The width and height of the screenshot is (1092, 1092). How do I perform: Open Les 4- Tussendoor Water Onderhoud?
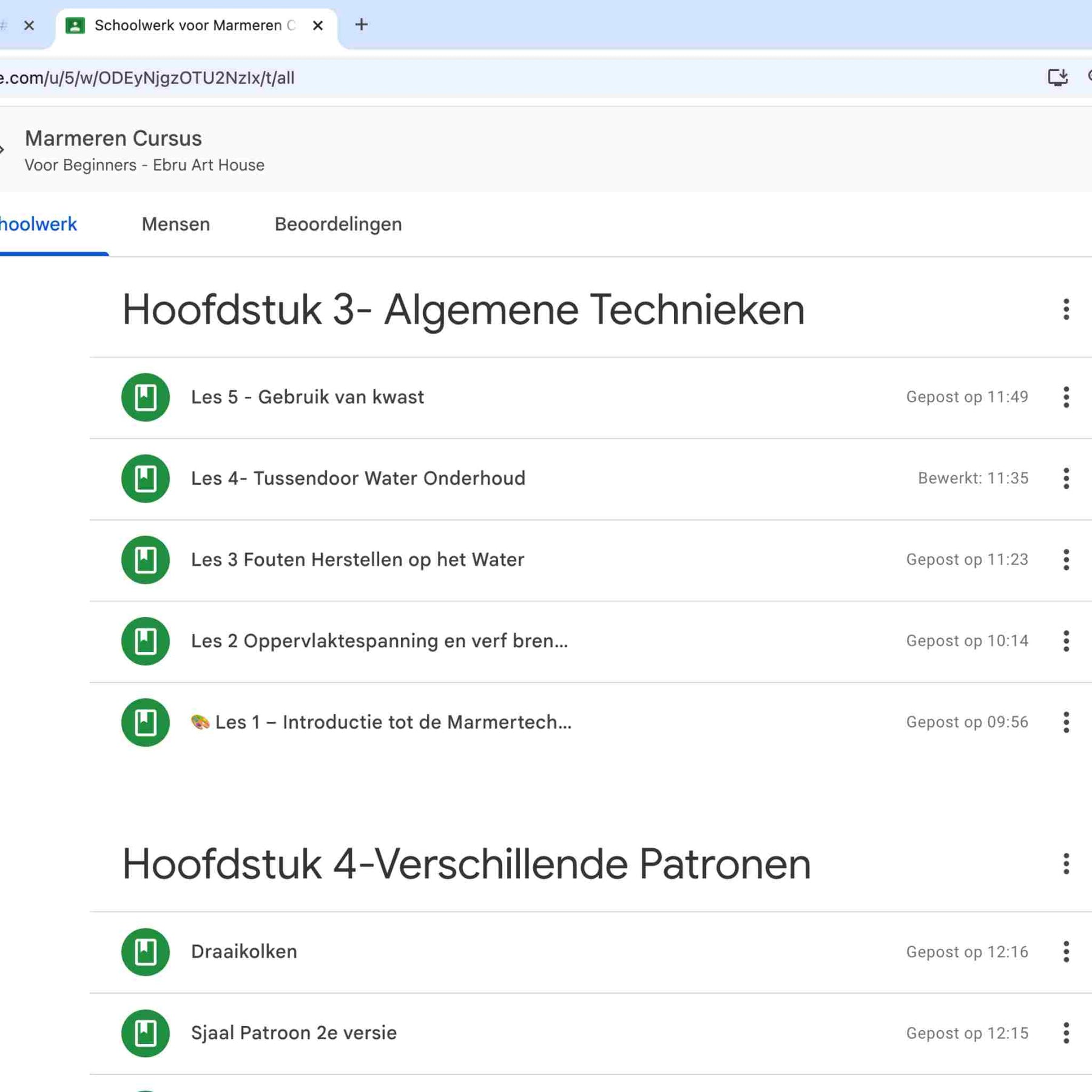[x=358, y=478]
